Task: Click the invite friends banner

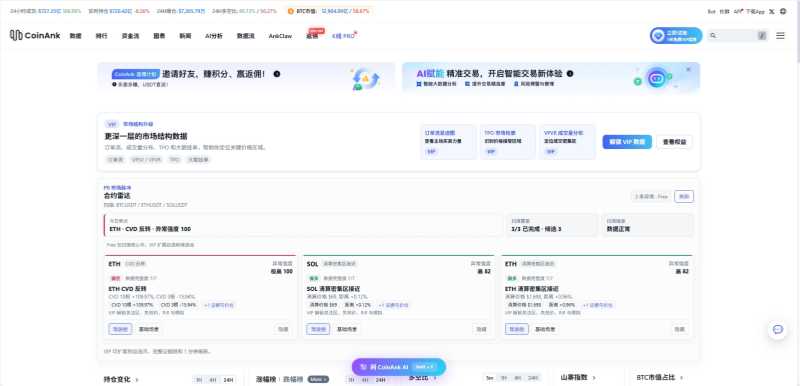Action: tap(246, 77)
